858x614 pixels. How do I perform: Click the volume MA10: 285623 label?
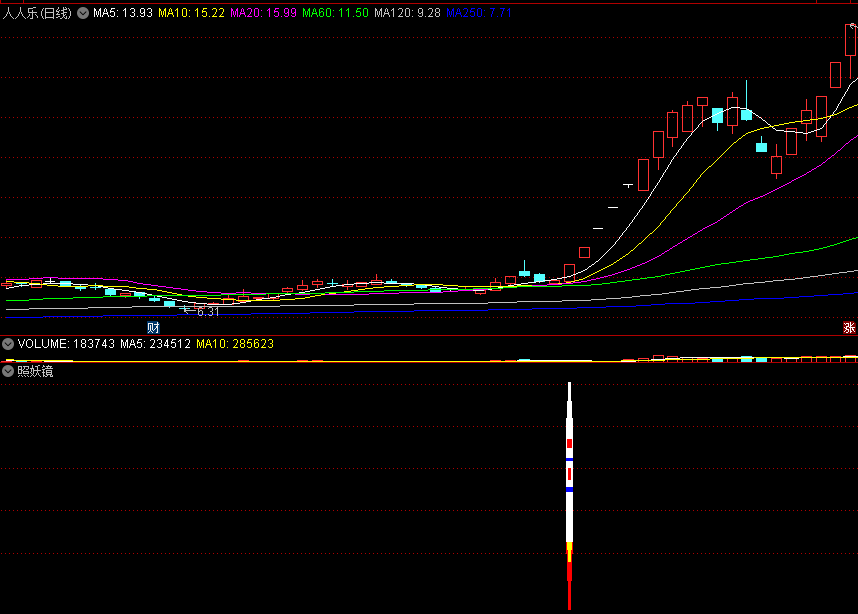235,344
